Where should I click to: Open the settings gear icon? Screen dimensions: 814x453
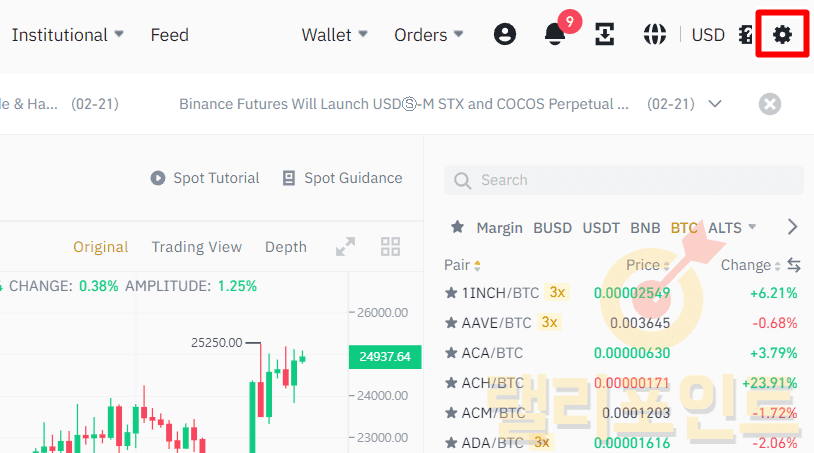[782, 35]
